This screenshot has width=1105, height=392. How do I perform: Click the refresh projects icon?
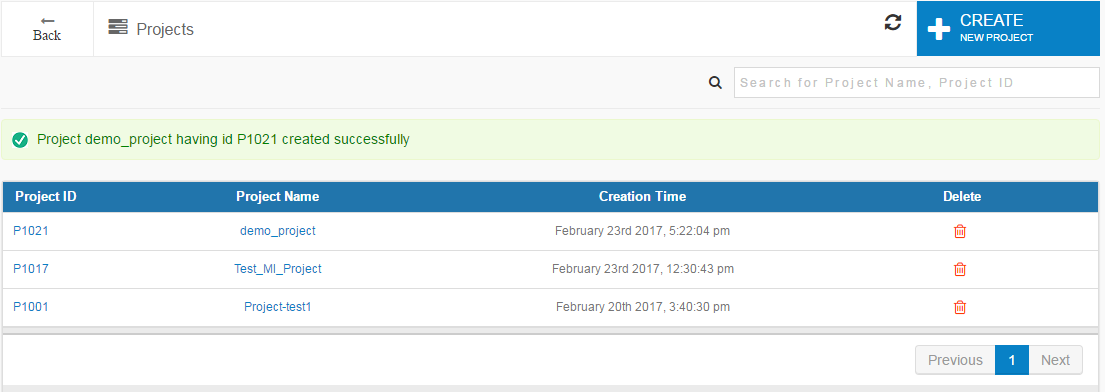click(x=892, y=23)
